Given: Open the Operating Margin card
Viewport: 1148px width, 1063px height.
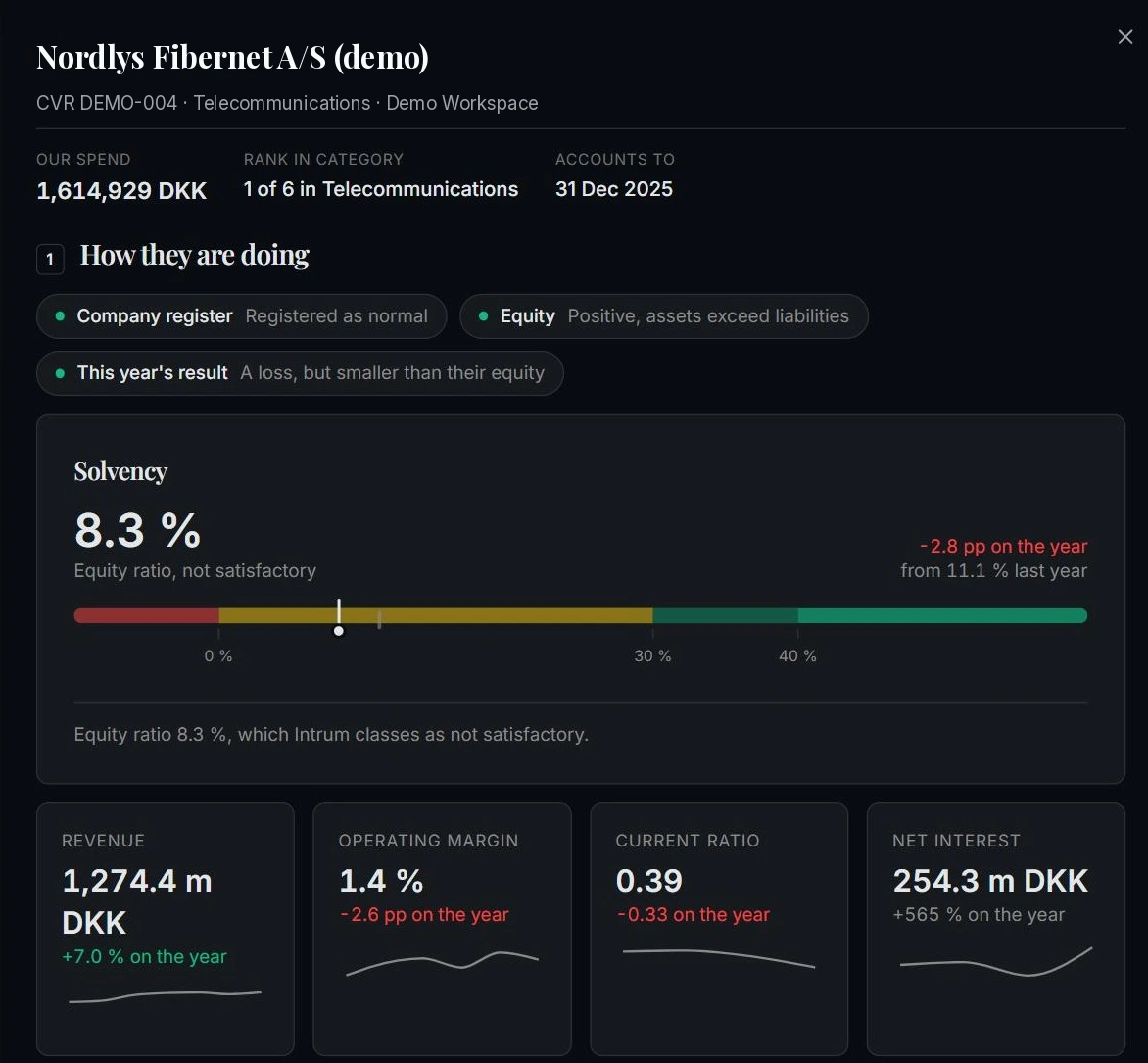Looking at the screenshot, I should [x=442, y=929].
